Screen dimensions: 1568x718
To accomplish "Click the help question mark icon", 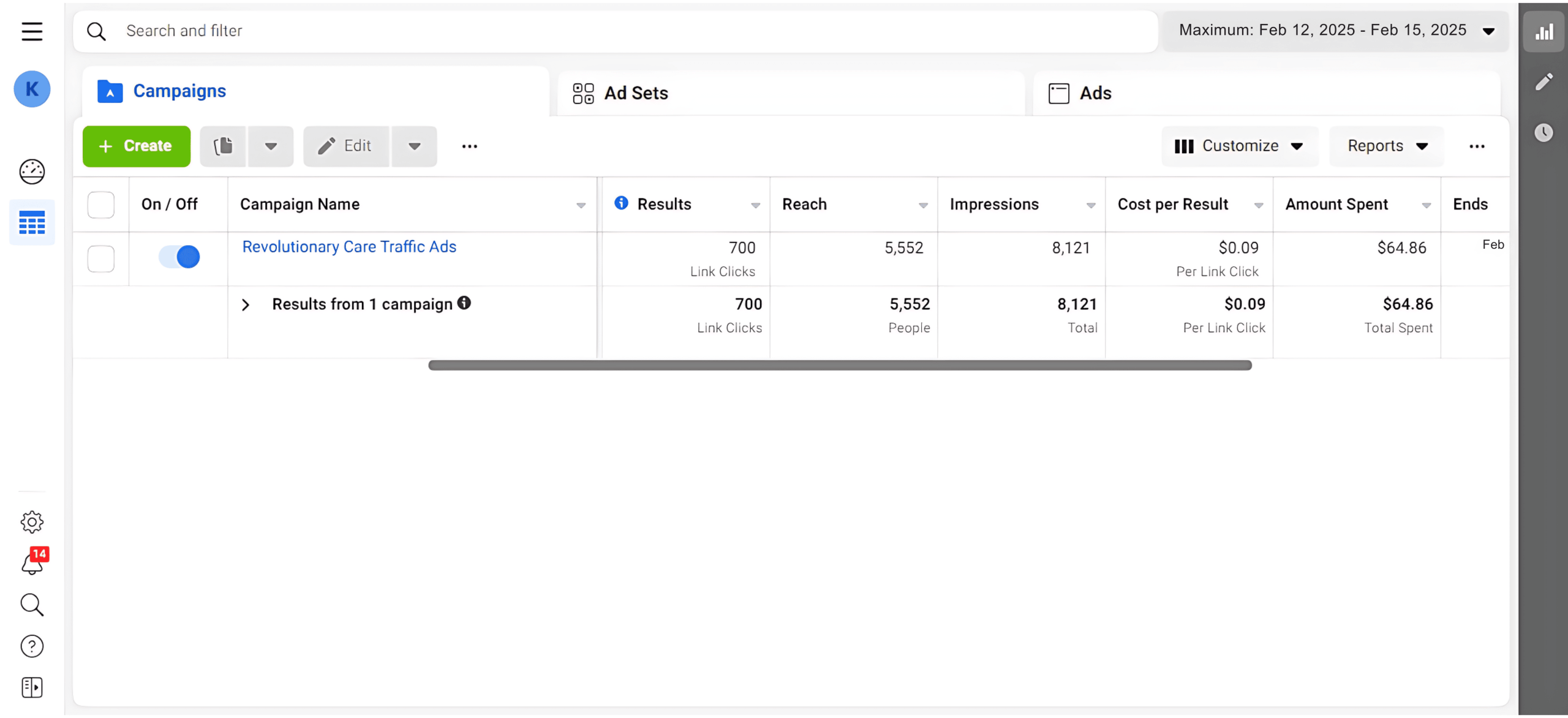I will [32, 646].
